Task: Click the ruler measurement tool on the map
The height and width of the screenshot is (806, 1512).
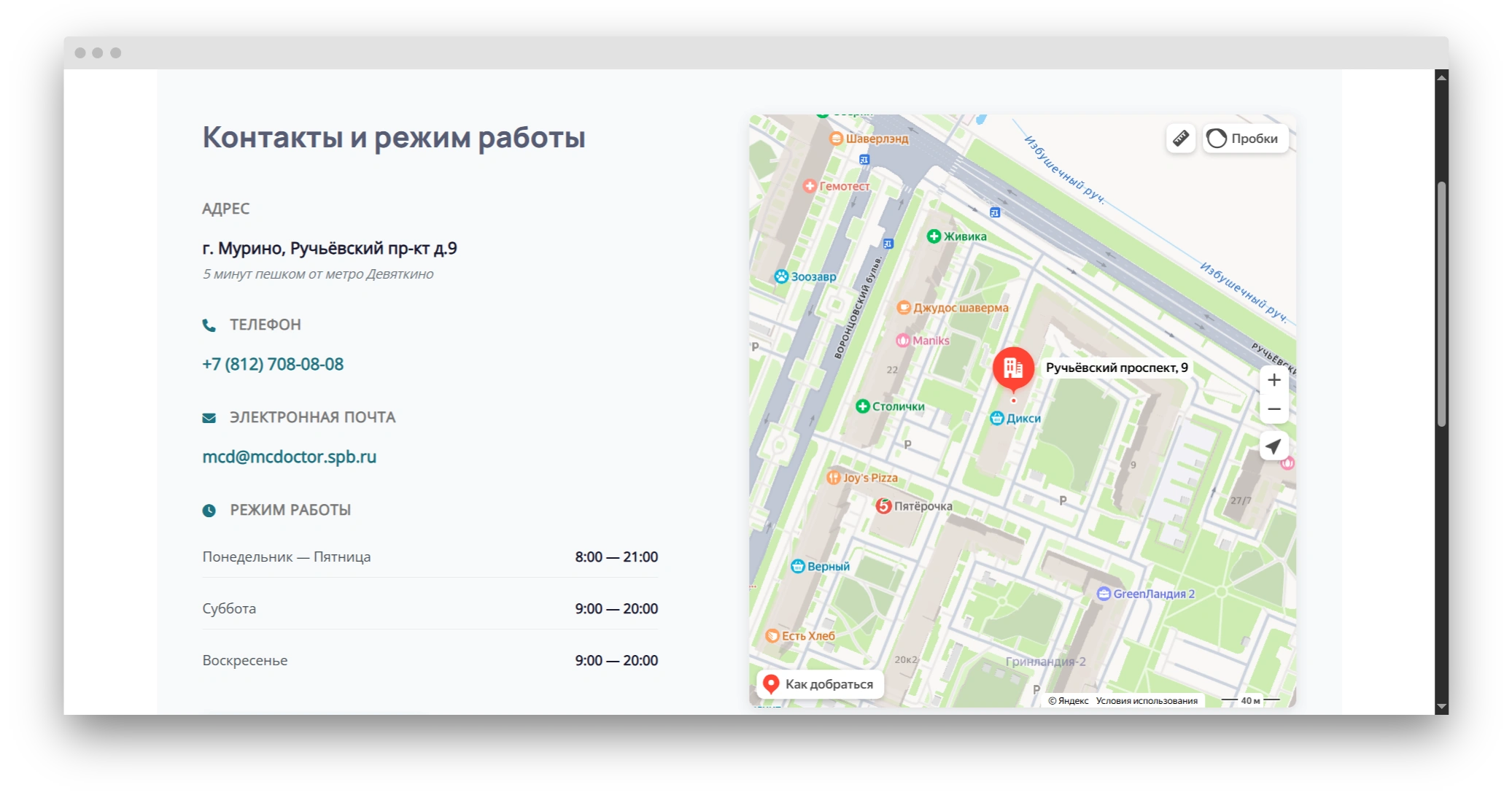Action: 1180,138
